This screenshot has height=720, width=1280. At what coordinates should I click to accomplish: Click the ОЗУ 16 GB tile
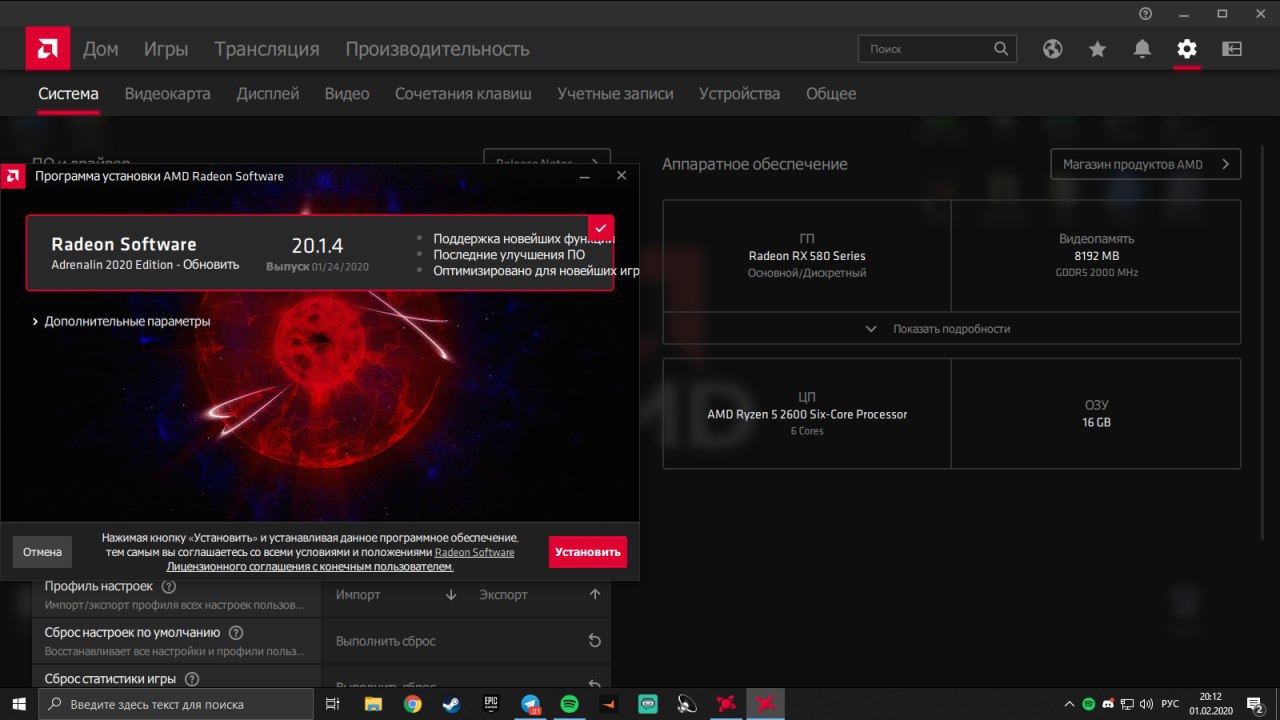[x=1096, y=413]
